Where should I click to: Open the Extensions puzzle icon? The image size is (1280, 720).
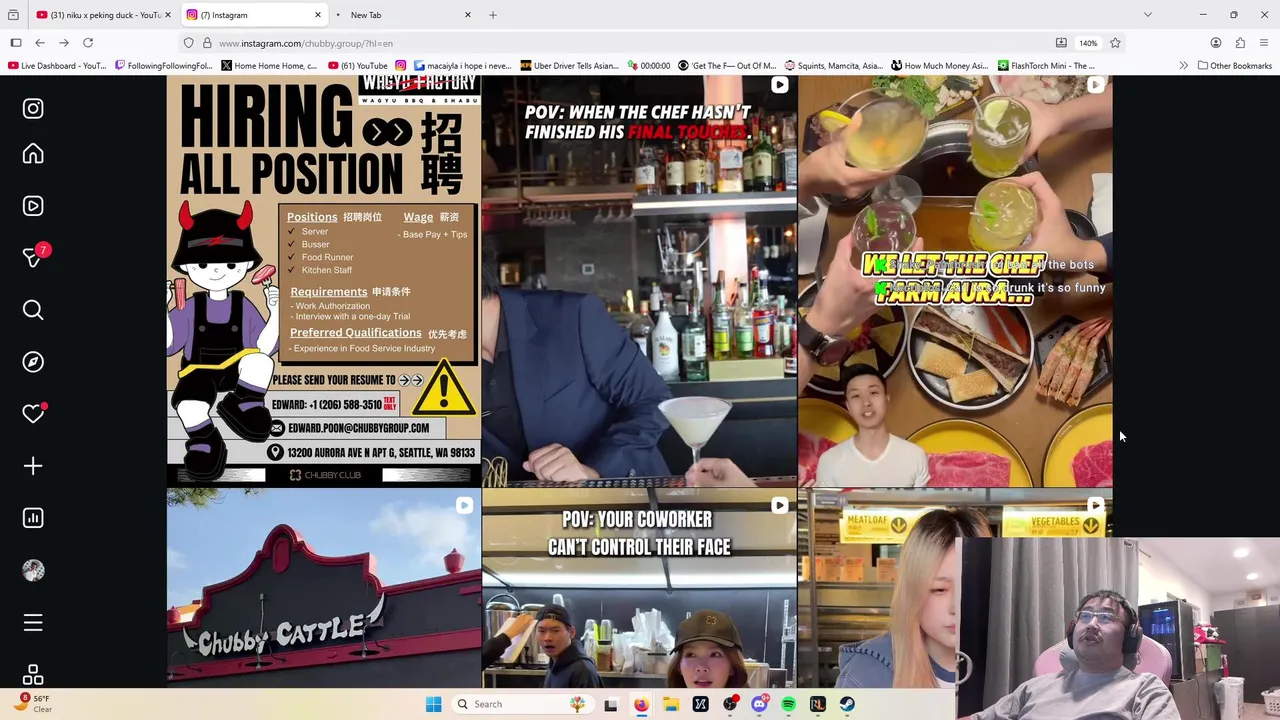click(1240, 43)
